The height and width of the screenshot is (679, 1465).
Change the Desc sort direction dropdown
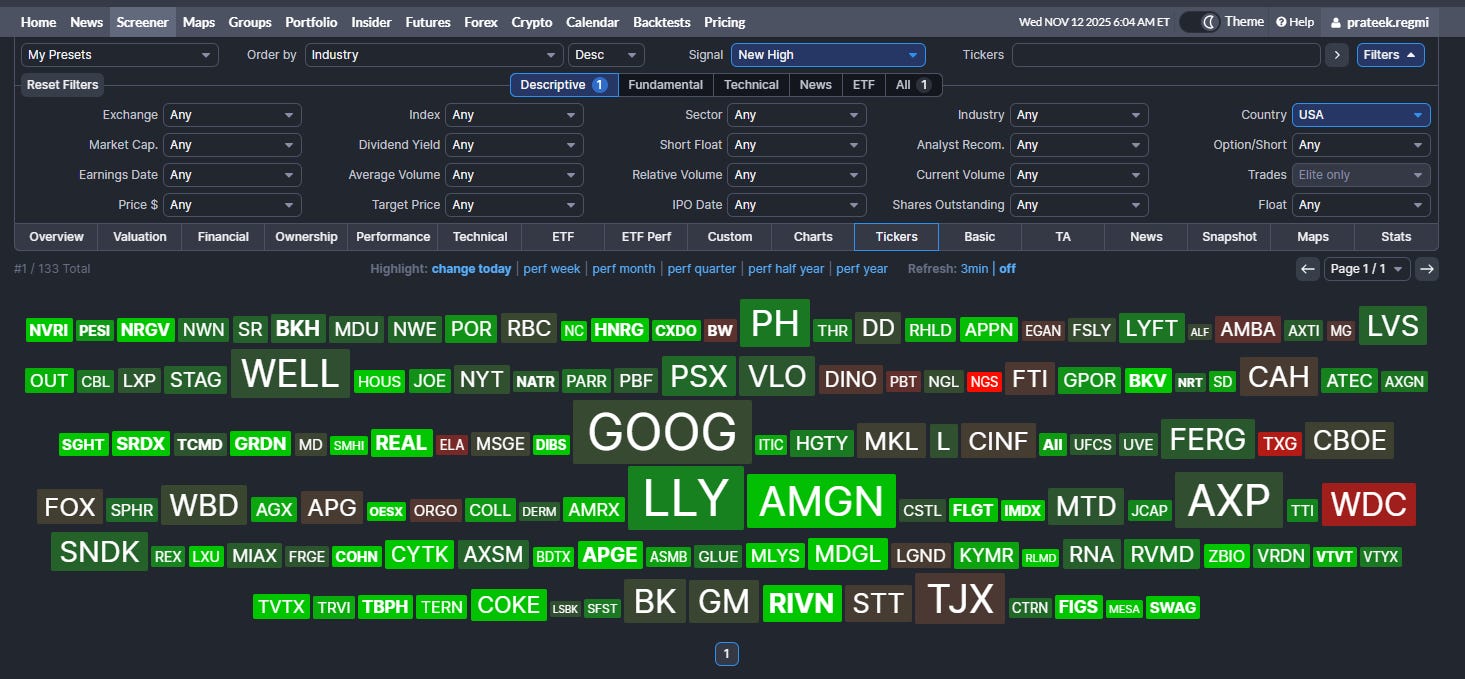(x=606, y=55)
